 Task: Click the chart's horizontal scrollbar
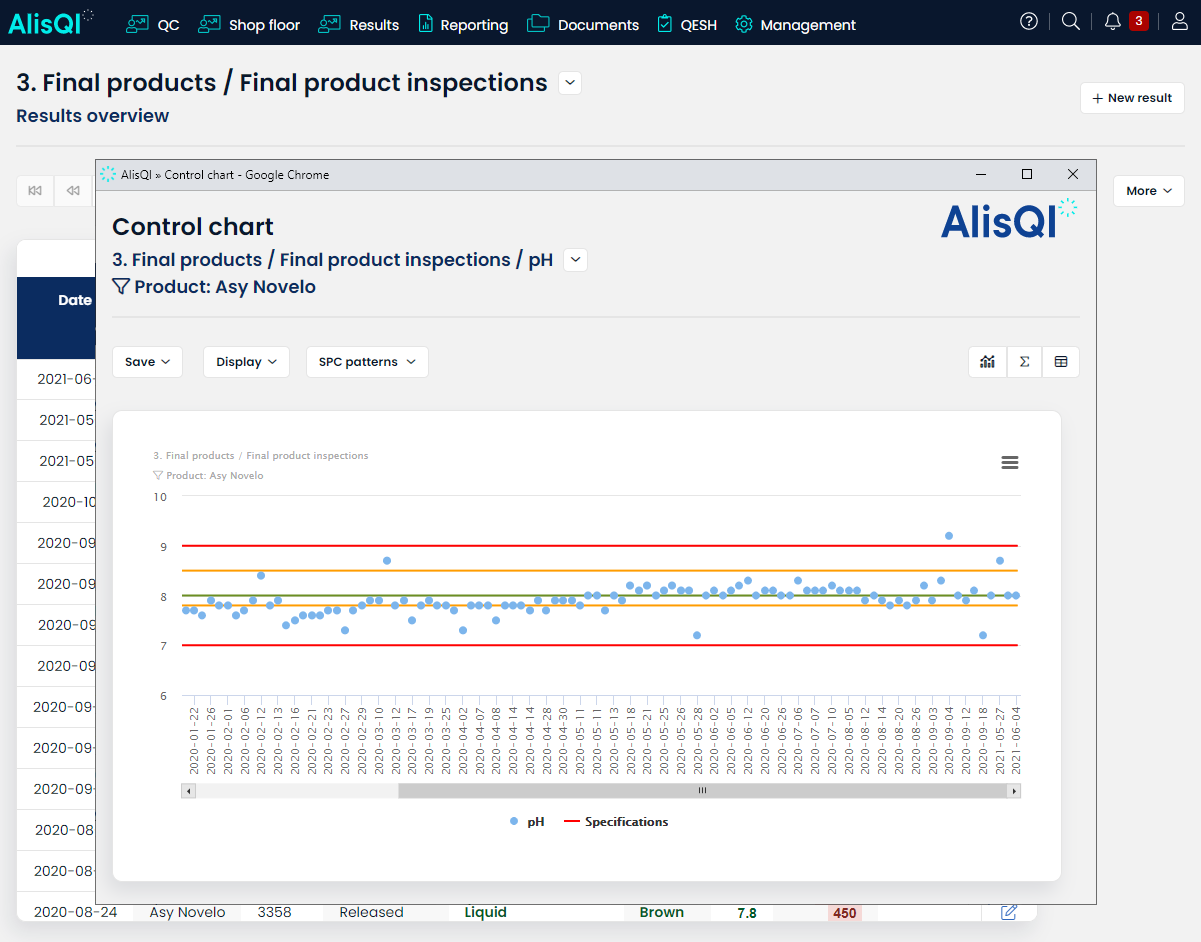coord(700,790)
